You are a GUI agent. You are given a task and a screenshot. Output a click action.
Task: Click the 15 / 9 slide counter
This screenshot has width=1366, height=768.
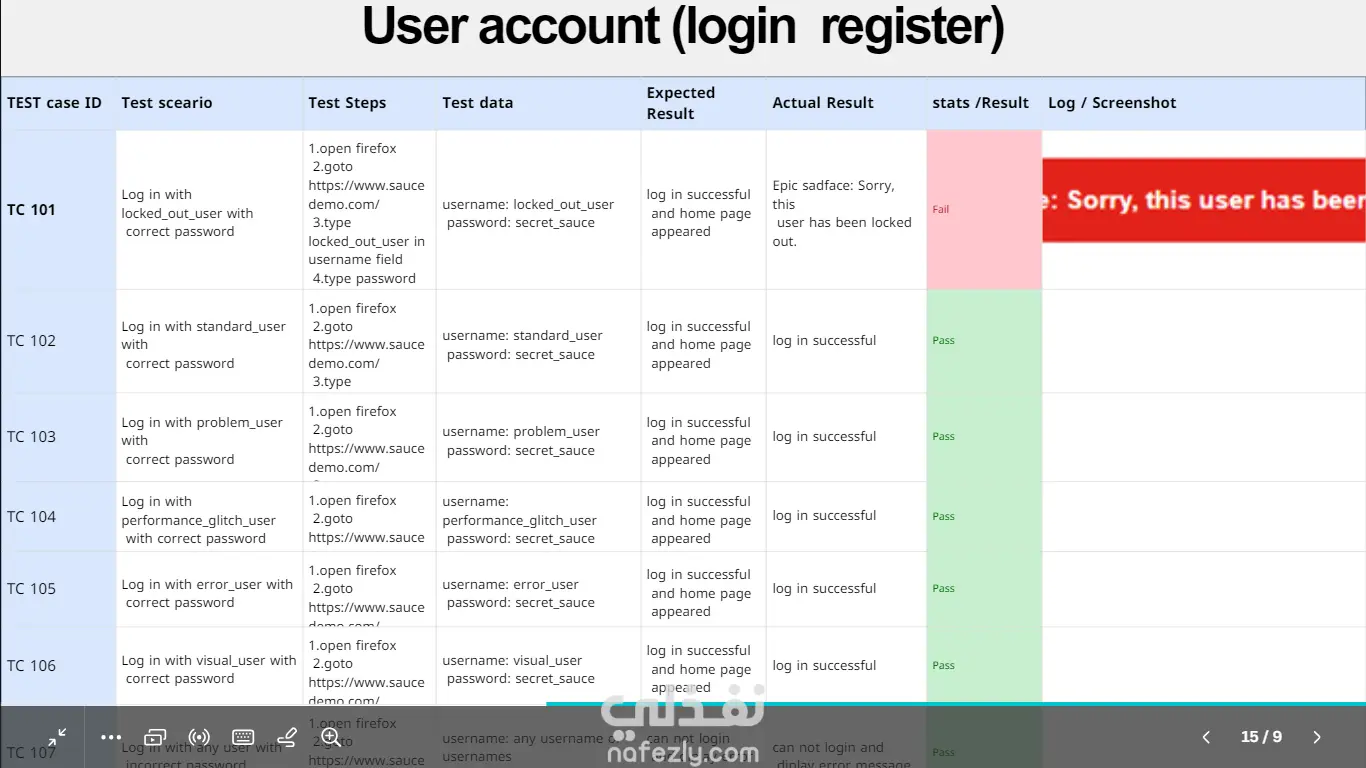point(1261,737)
